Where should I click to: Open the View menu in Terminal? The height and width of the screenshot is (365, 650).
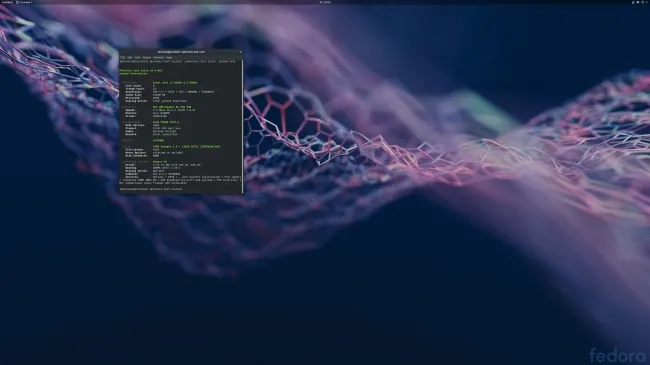click(137, 57)
